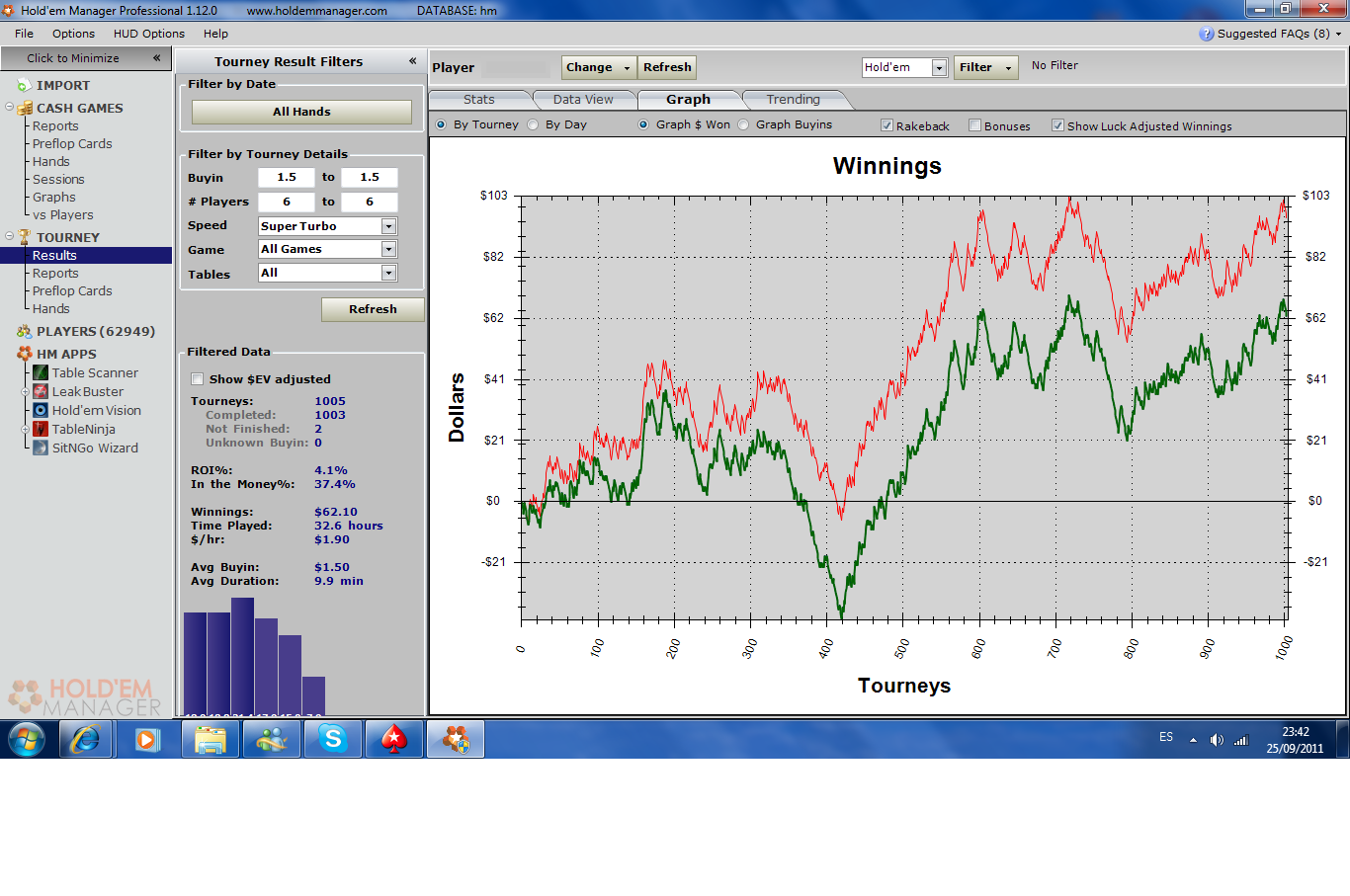Open LeakBuster app icon
This screenshot has width=1350, height=896.
coord(41,391)
